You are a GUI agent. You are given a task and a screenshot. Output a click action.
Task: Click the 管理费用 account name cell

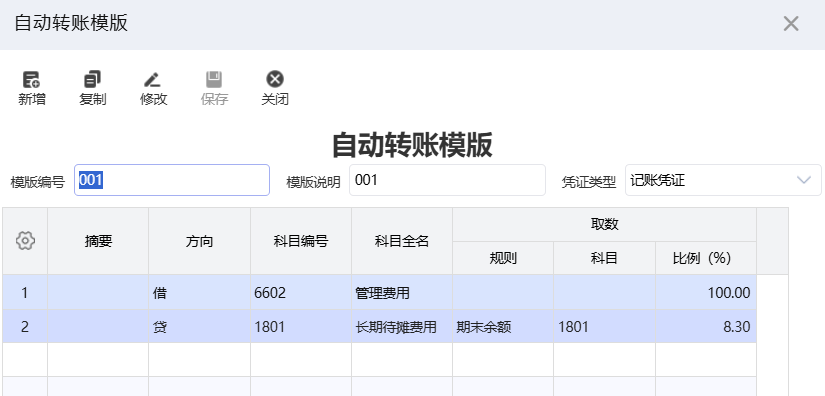(x=402, y=292)
